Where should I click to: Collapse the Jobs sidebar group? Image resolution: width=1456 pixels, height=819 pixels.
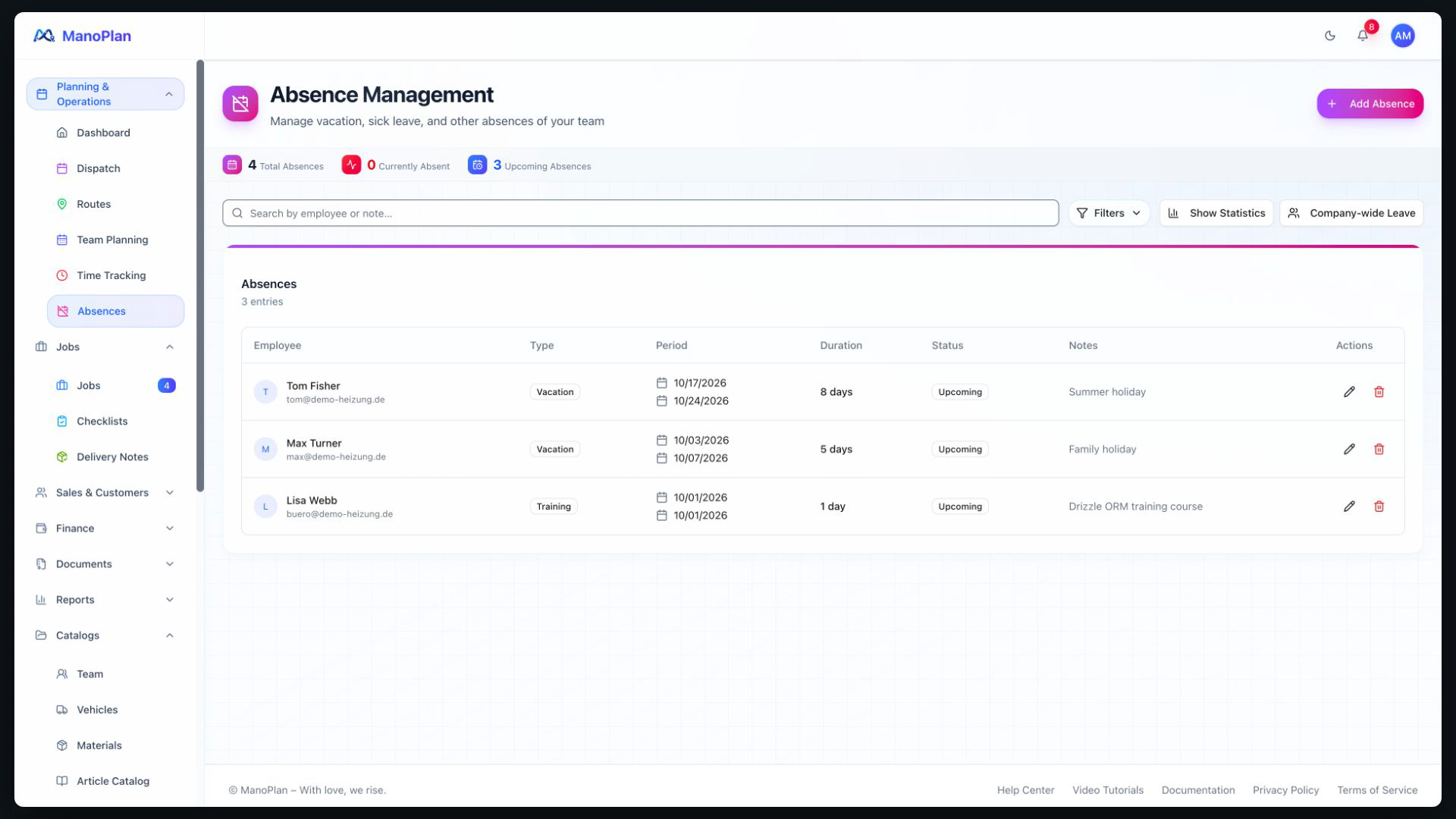pyautogui.click(x=105, y=347)
